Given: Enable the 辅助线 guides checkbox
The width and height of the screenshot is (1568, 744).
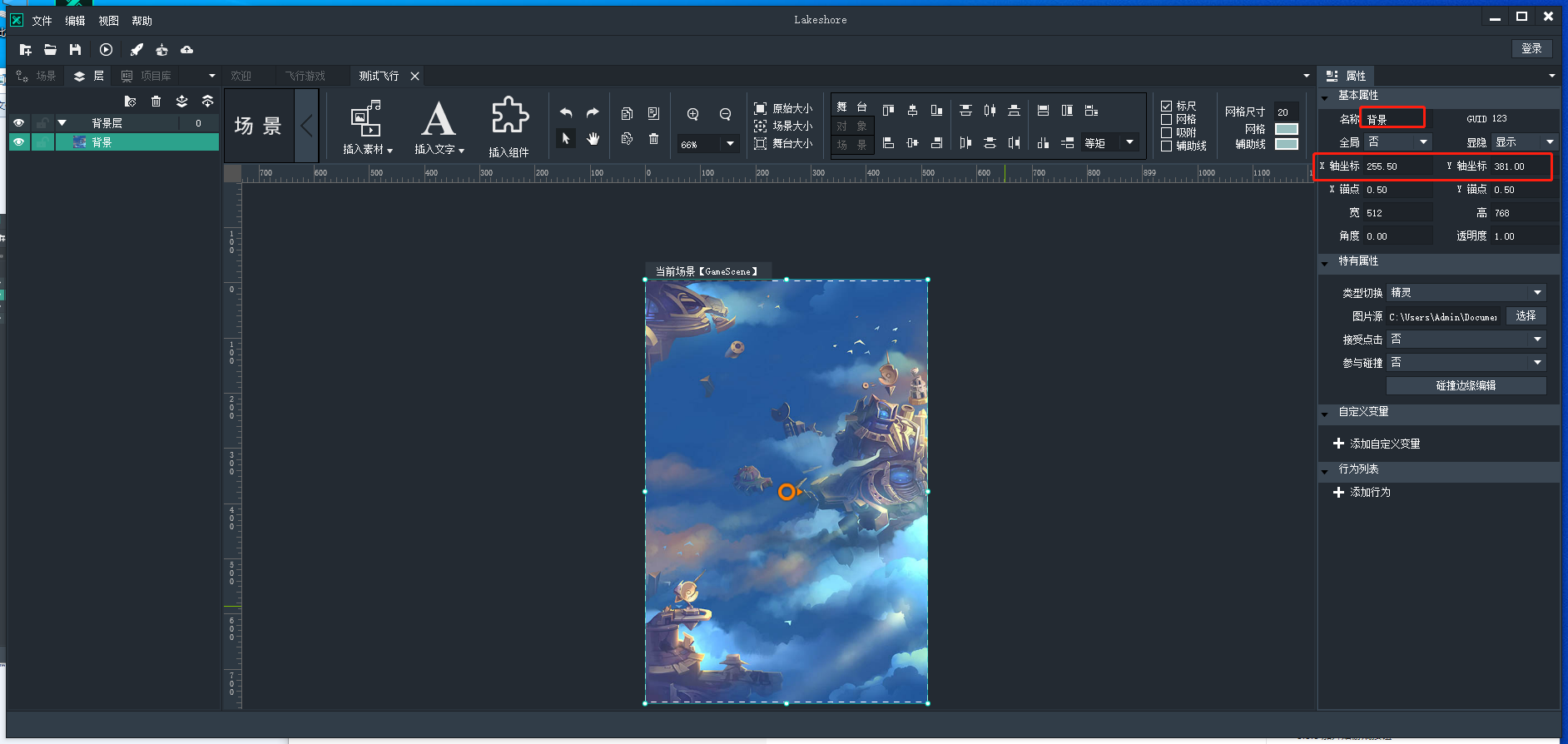Looking at the screenshot, I should coord(1166,146).
